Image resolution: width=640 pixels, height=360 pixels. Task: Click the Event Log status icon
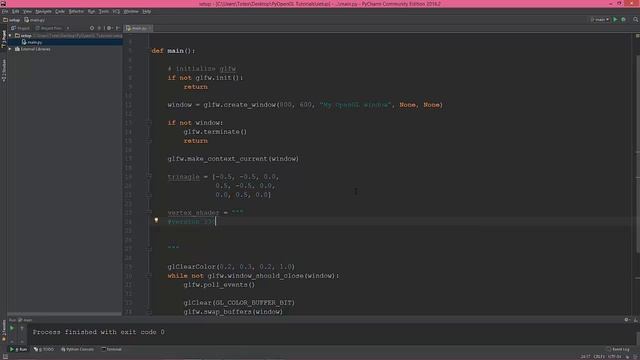pos(618,349)
